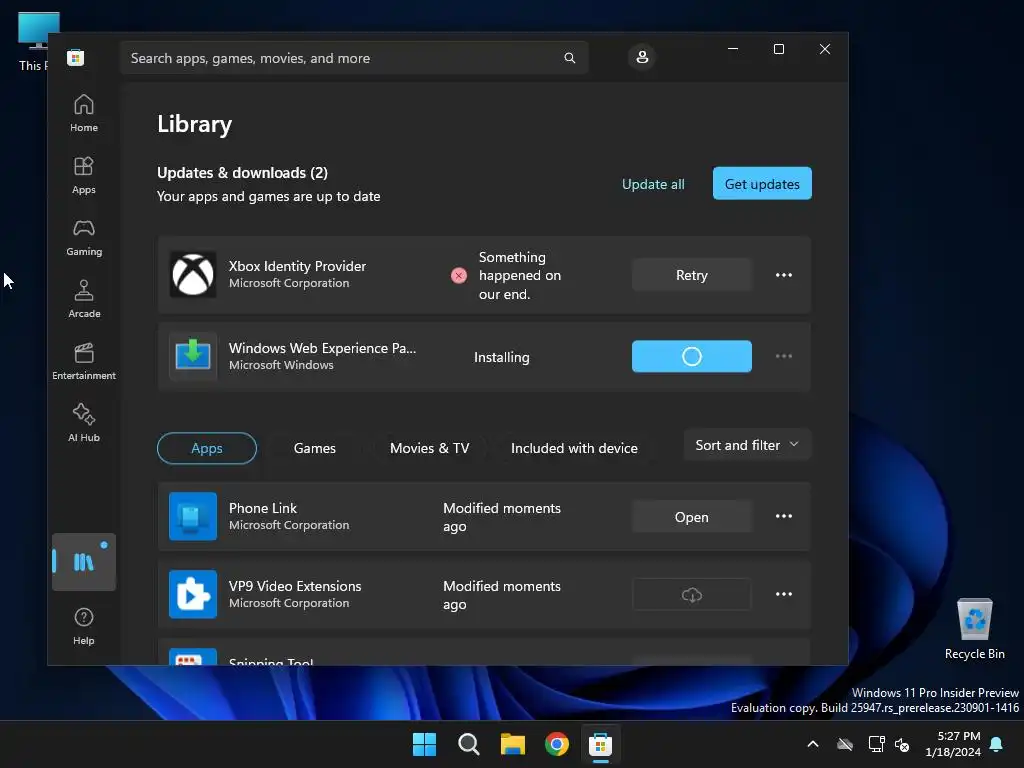Viewport: 1024px width, 768px height.
Task: Click the Get updates button
Action: tap(762, 184)
